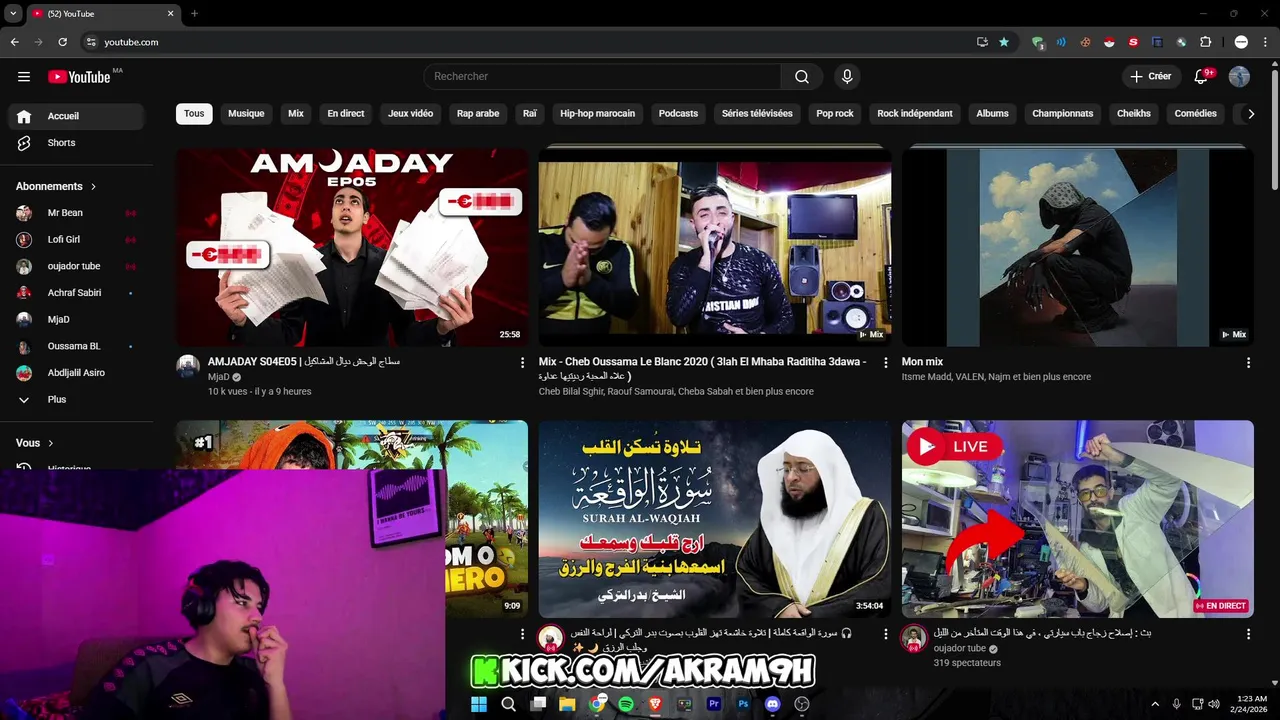Open the account avatar menu

pos(1239,77)
